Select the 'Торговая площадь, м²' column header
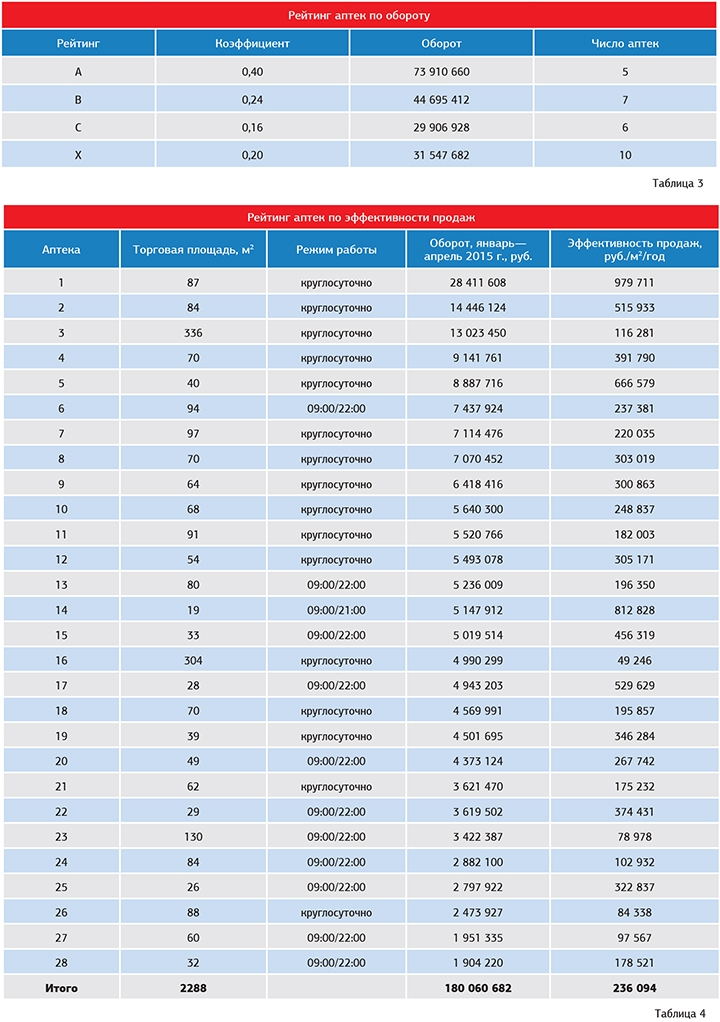Screen dimensions: 720x1022 click(193, 249)
